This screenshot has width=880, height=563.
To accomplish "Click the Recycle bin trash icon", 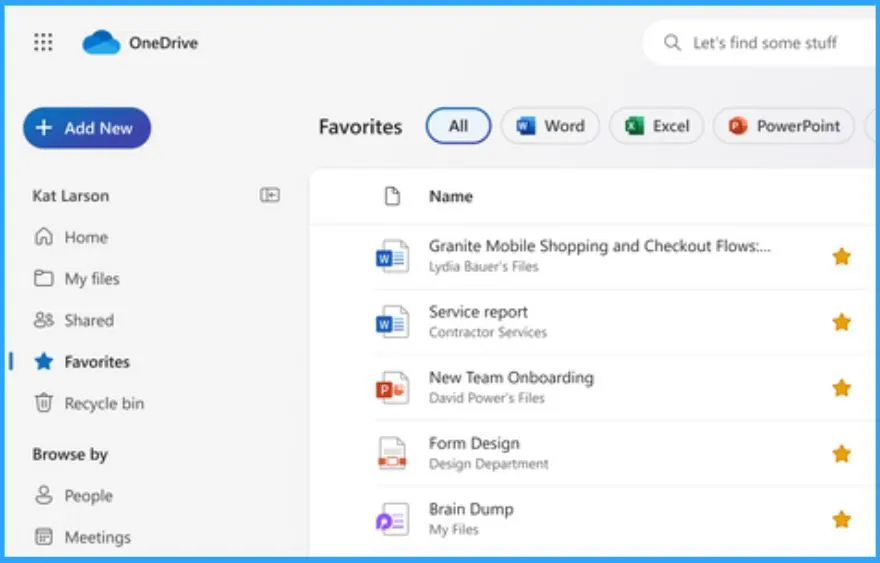I will coord(44,403).
